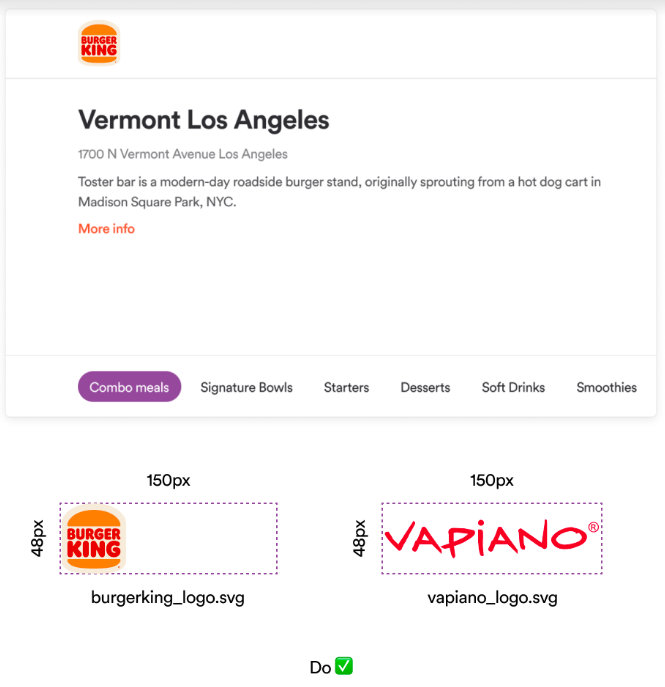The width and height of the screenshot is (665, 687).
Task: Open the Starters category
Action: click(347, 387)
